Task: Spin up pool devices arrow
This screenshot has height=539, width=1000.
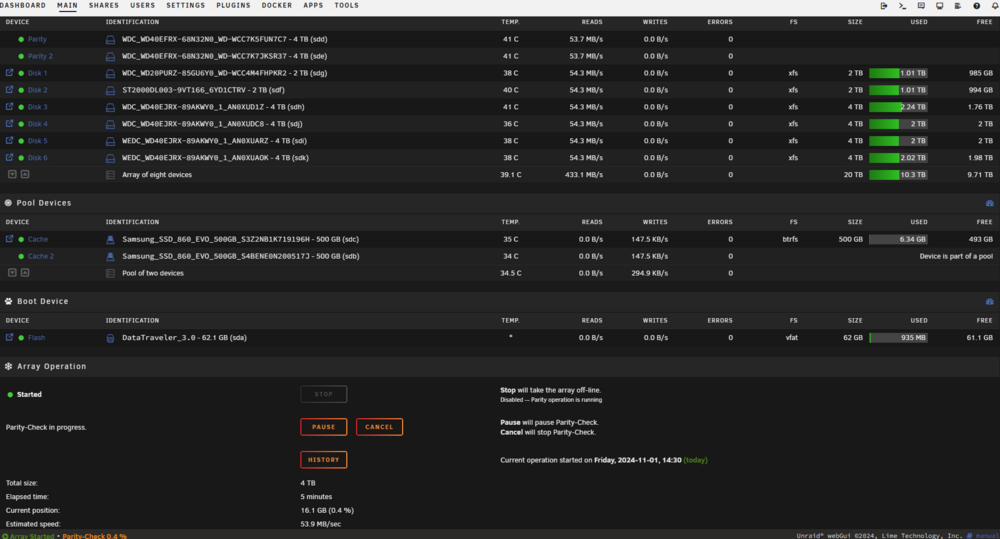Action: pos(25,272)
